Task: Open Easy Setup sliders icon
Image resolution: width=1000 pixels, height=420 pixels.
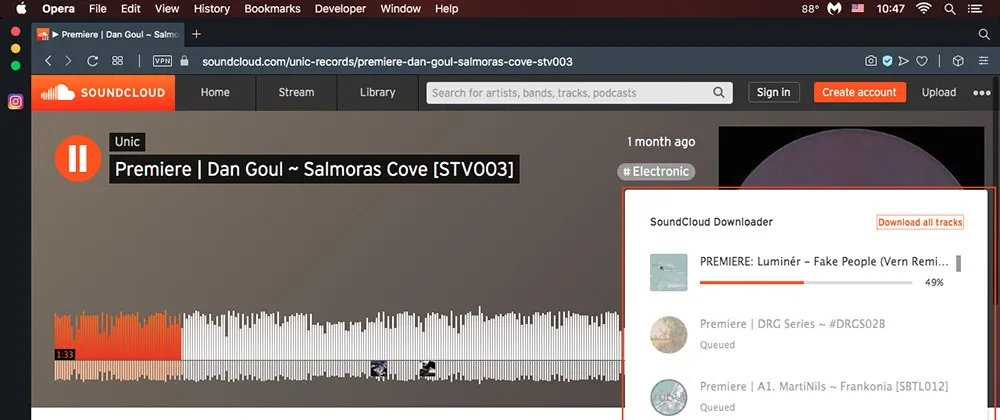Action: 983,61
